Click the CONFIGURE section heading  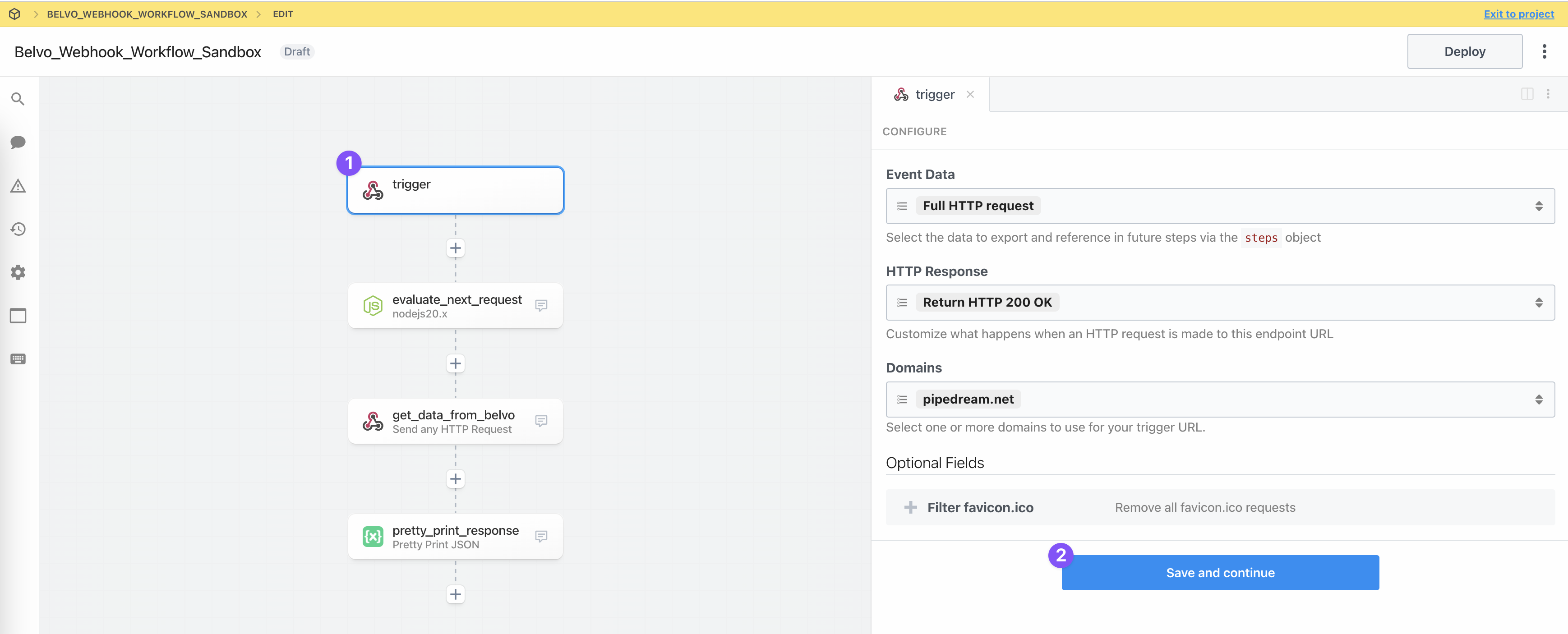click(914, 131)
